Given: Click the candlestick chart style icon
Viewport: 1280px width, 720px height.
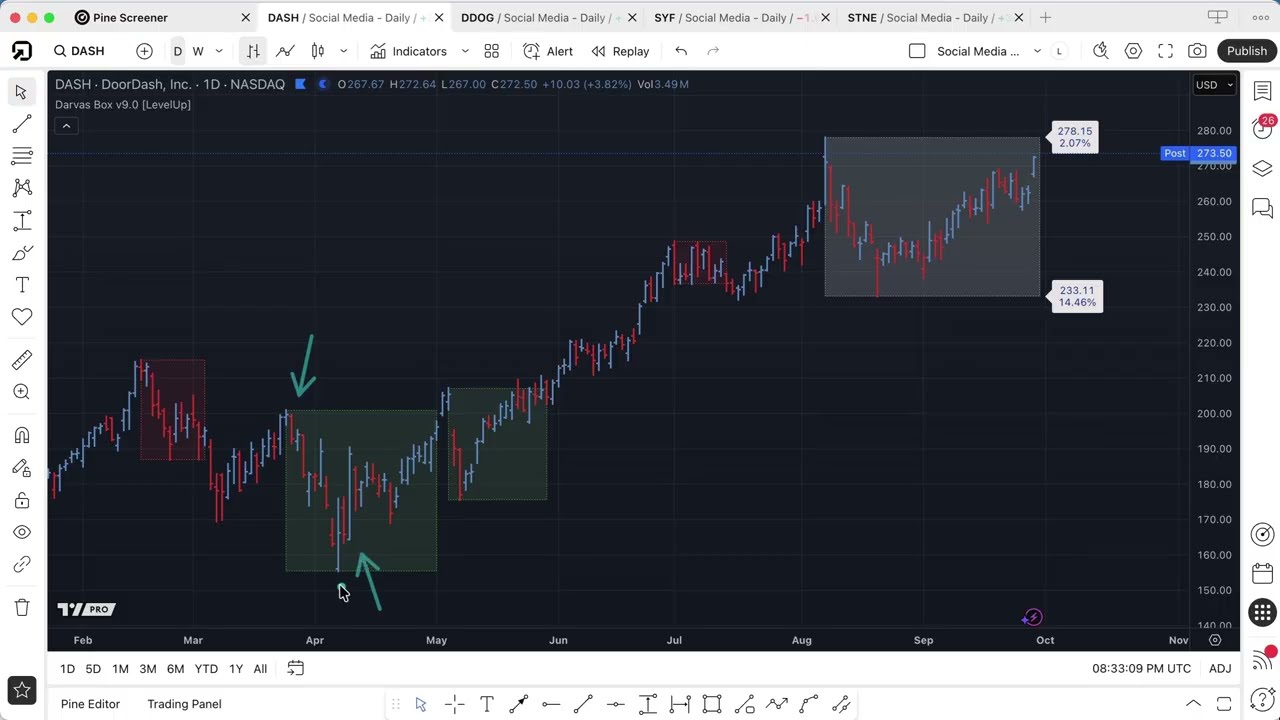Looking at the screenshot, I should click(318, 51).
